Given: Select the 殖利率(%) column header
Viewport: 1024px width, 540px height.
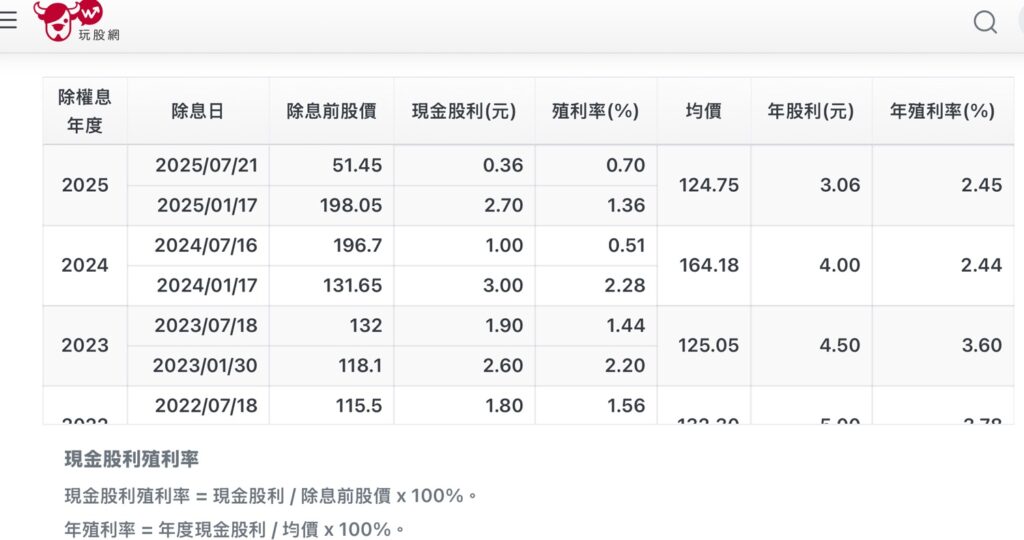Looking at the screenshot, I should [x=595, y=111].
